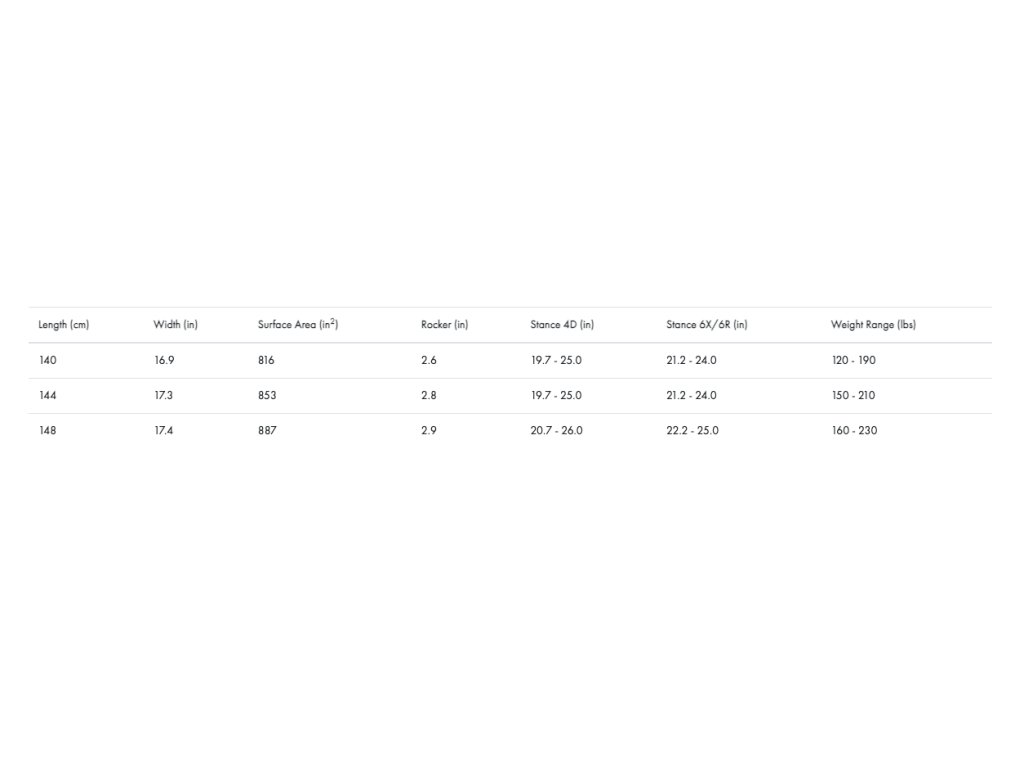The width and height of the screenshot is (1024, 768).
Task: Click the 16.9 width value
Action: pos(164,360)
